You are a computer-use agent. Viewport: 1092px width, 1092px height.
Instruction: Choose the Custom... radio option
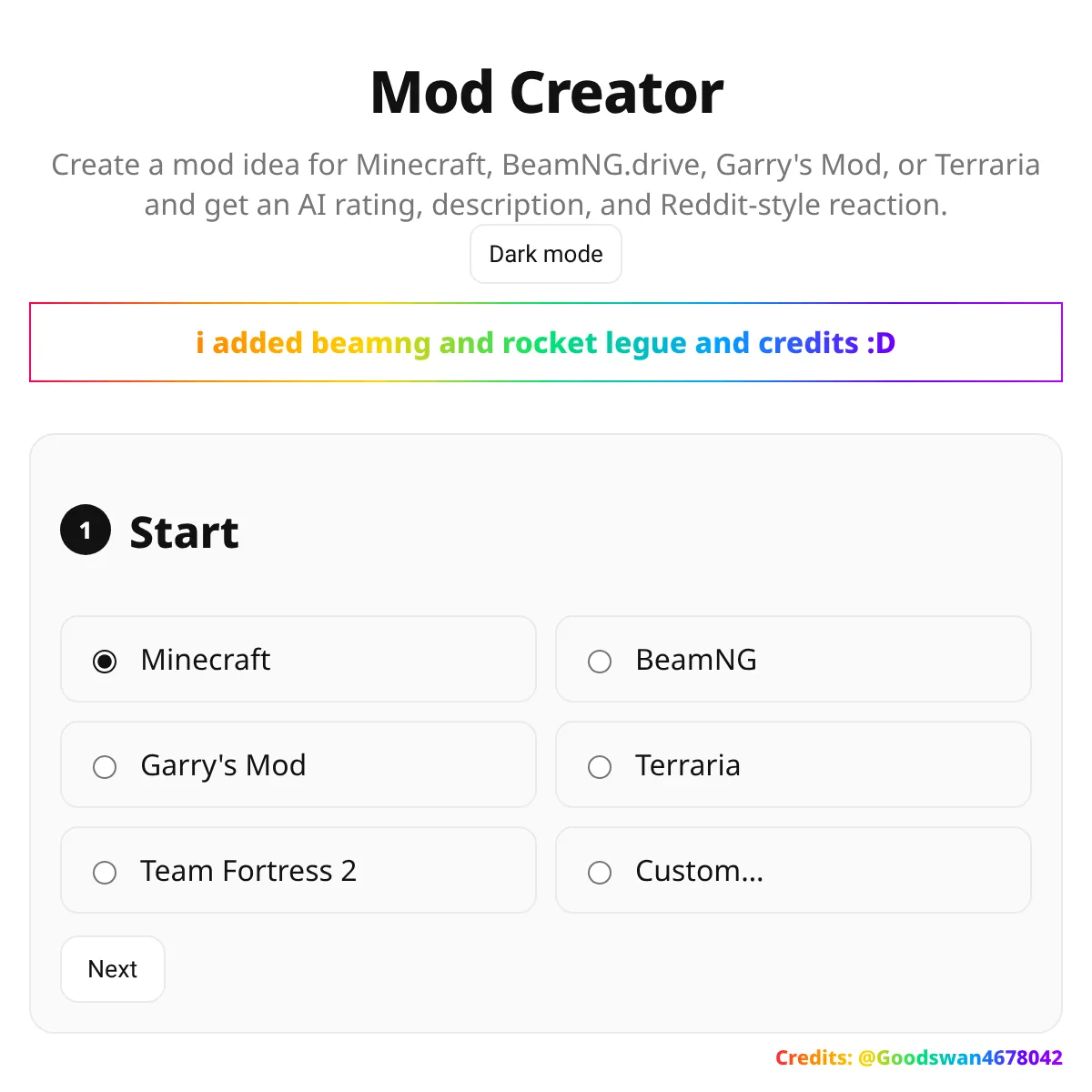coord(600,872)
